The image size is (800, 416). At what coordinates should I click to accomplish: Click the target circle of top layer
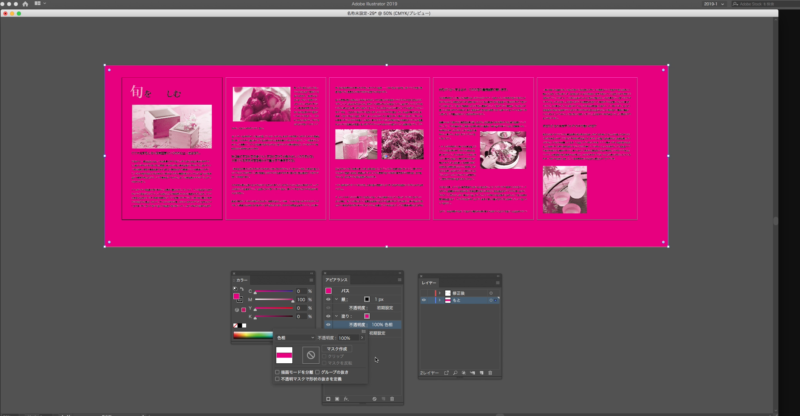[x=491, y=293]
